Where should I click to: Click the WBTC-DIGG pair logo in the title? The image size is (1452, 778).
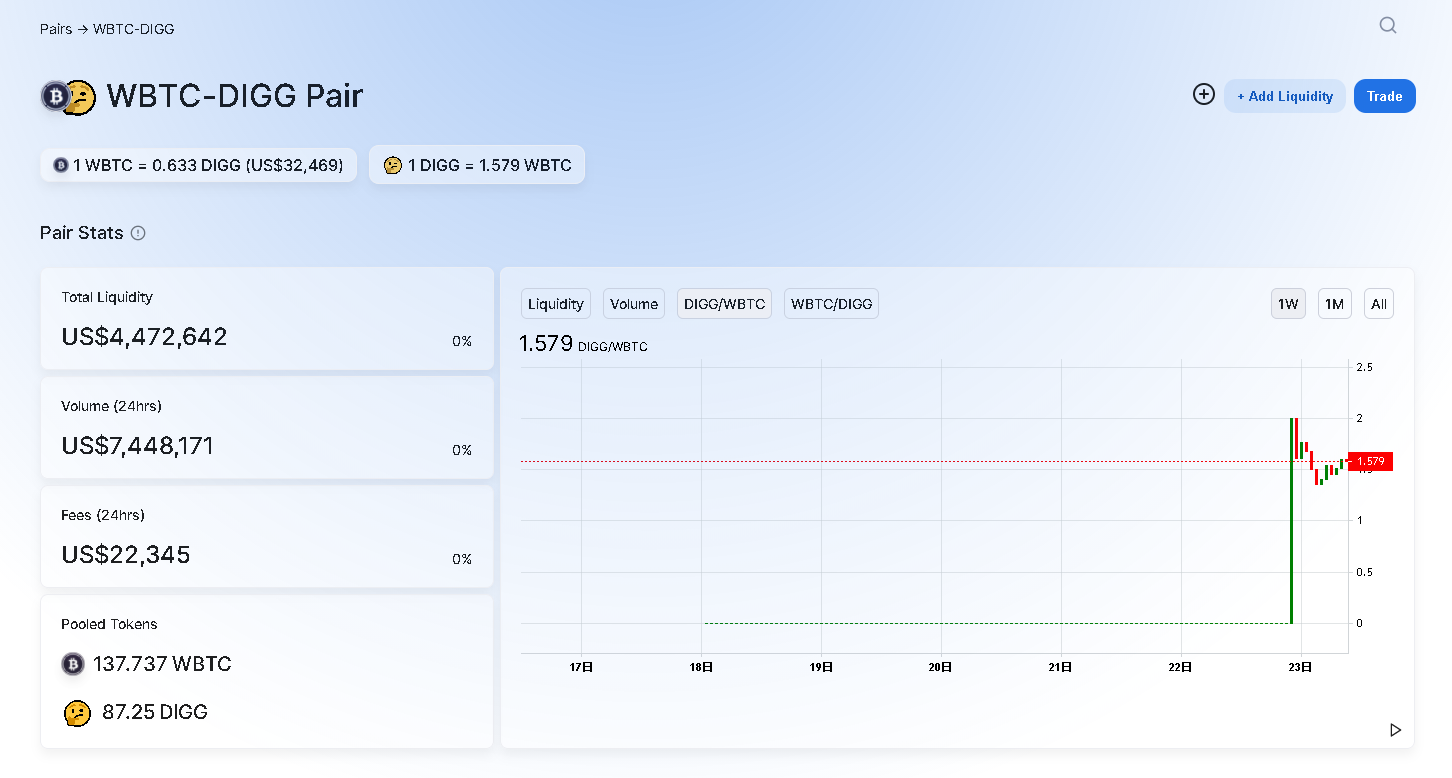68,96
